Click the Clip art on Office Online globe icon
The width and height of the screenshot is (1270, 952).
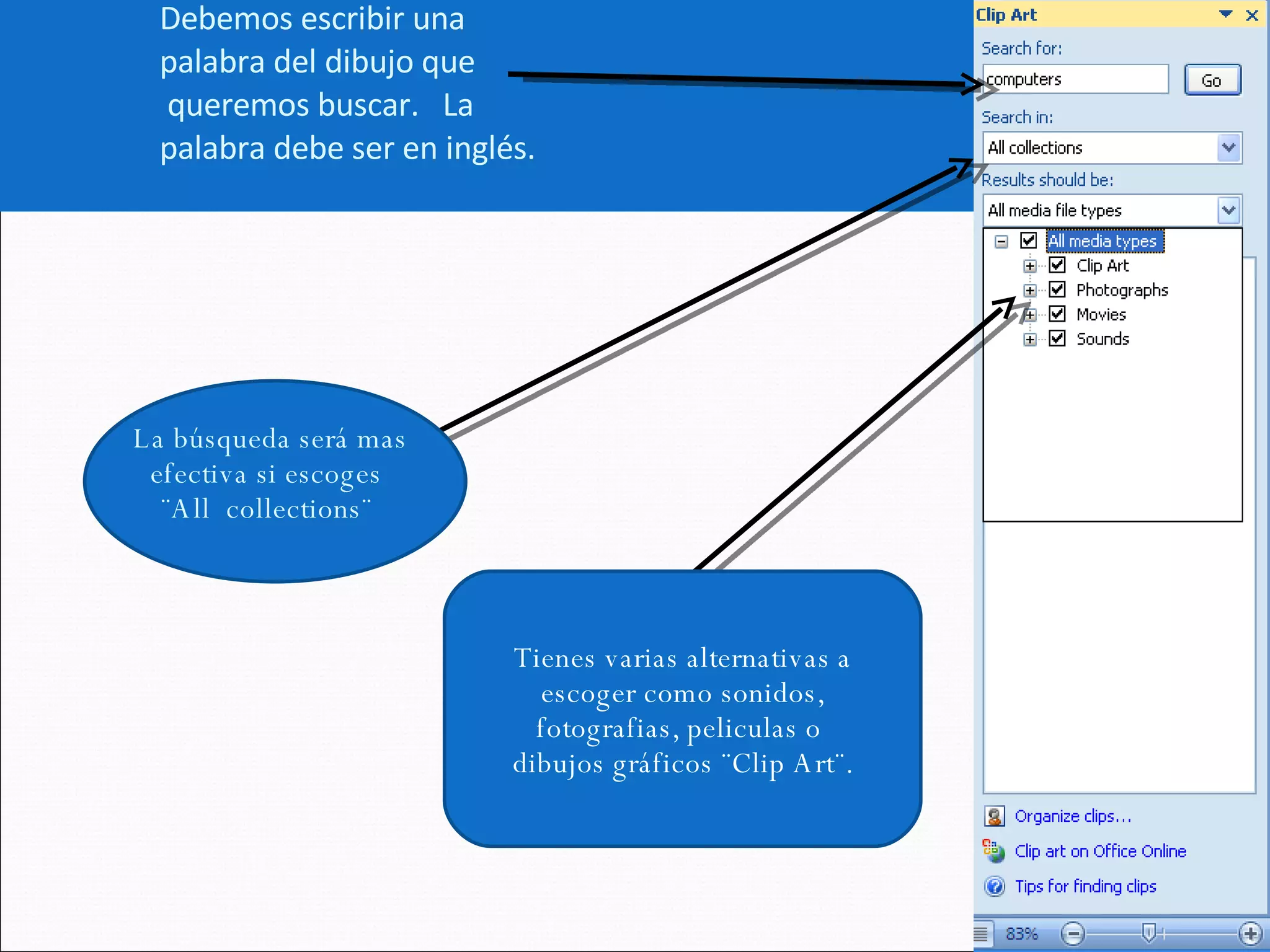(x=993, y=851)
